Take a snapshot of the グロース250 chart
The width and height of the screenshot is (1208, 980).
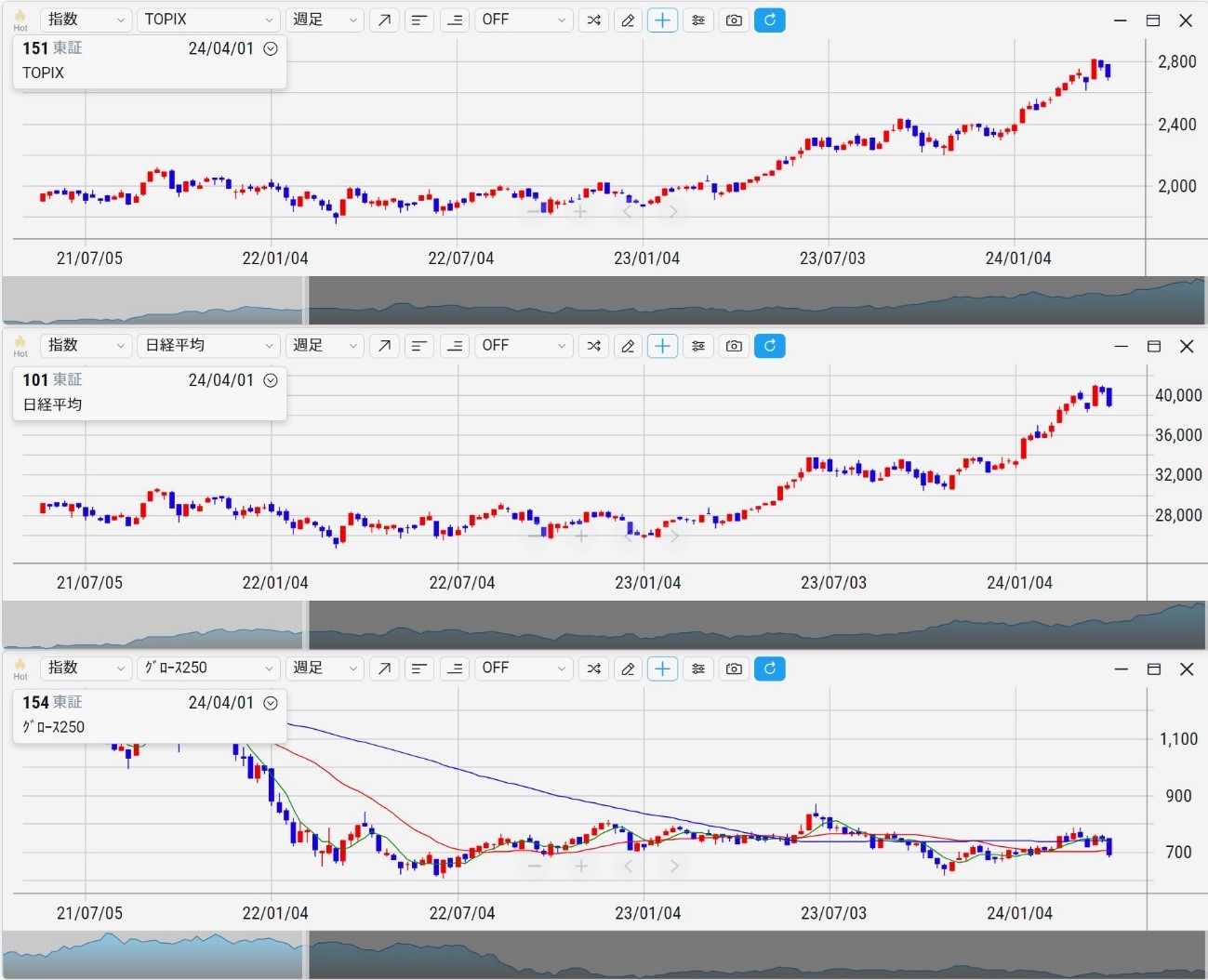(x=734, y=669)
